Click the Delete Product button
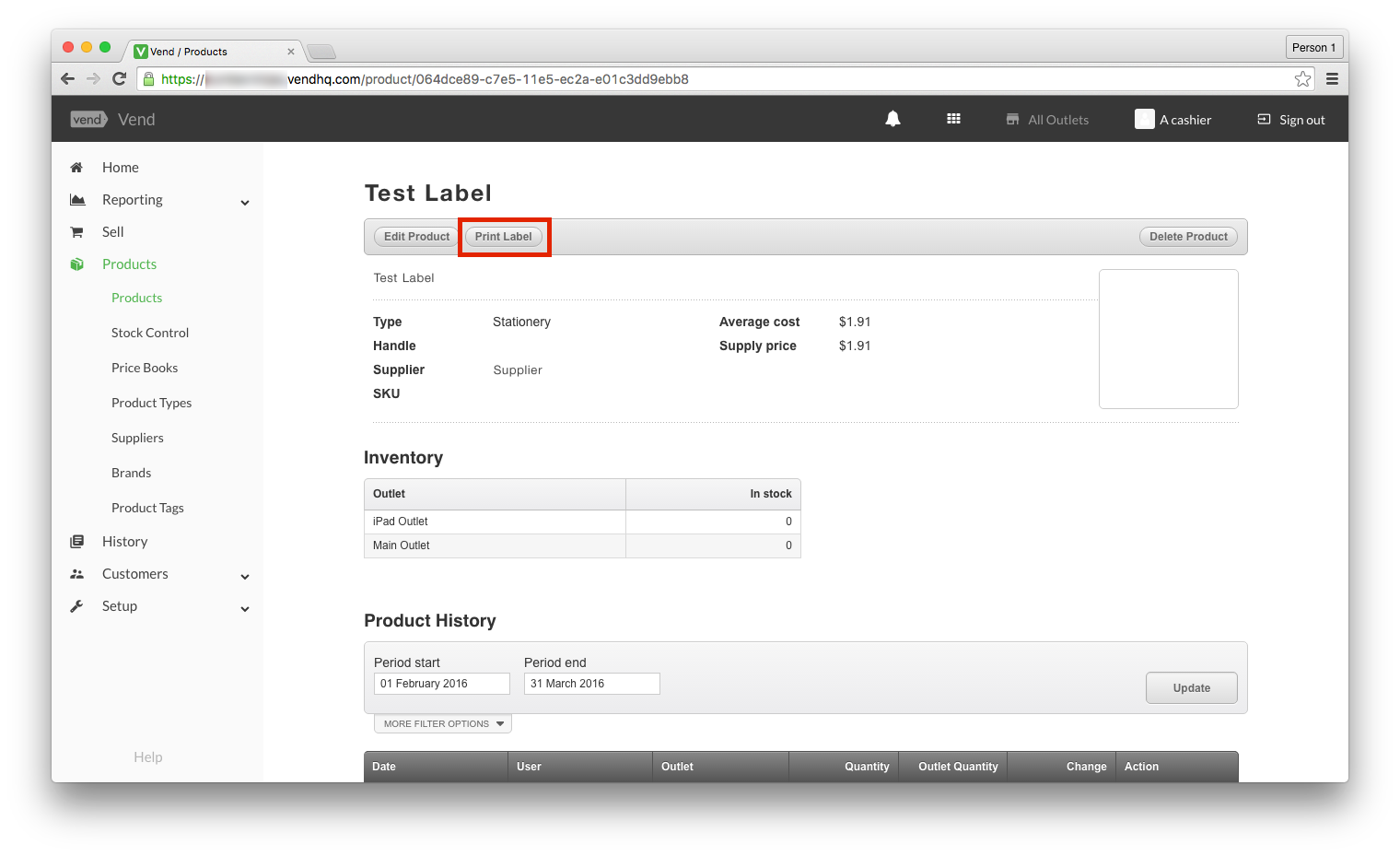1400x856 pixels. pos(1188,237)
